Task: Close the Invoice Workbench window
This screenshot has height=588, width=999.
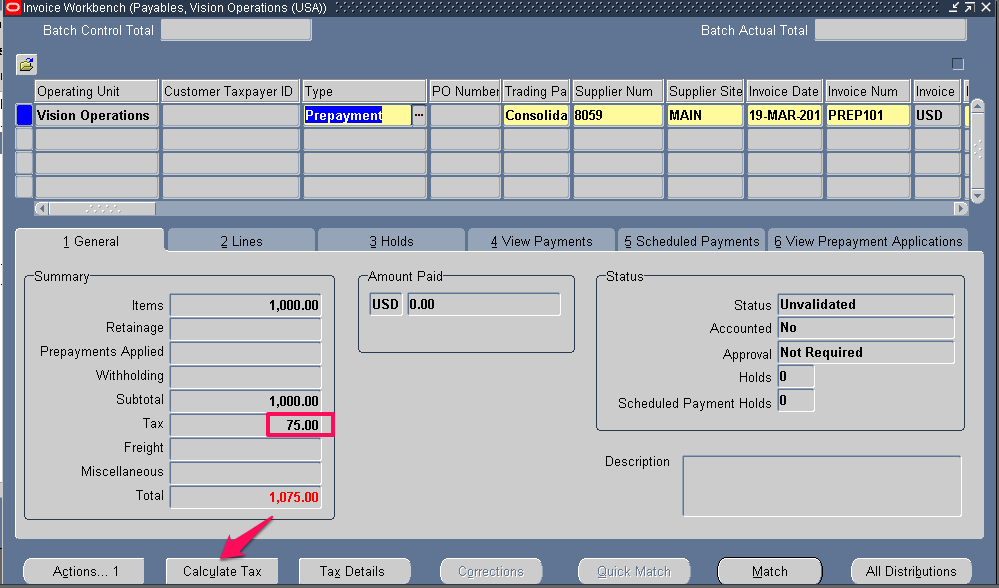Action: pyautogui.click(x=985, y=7)
